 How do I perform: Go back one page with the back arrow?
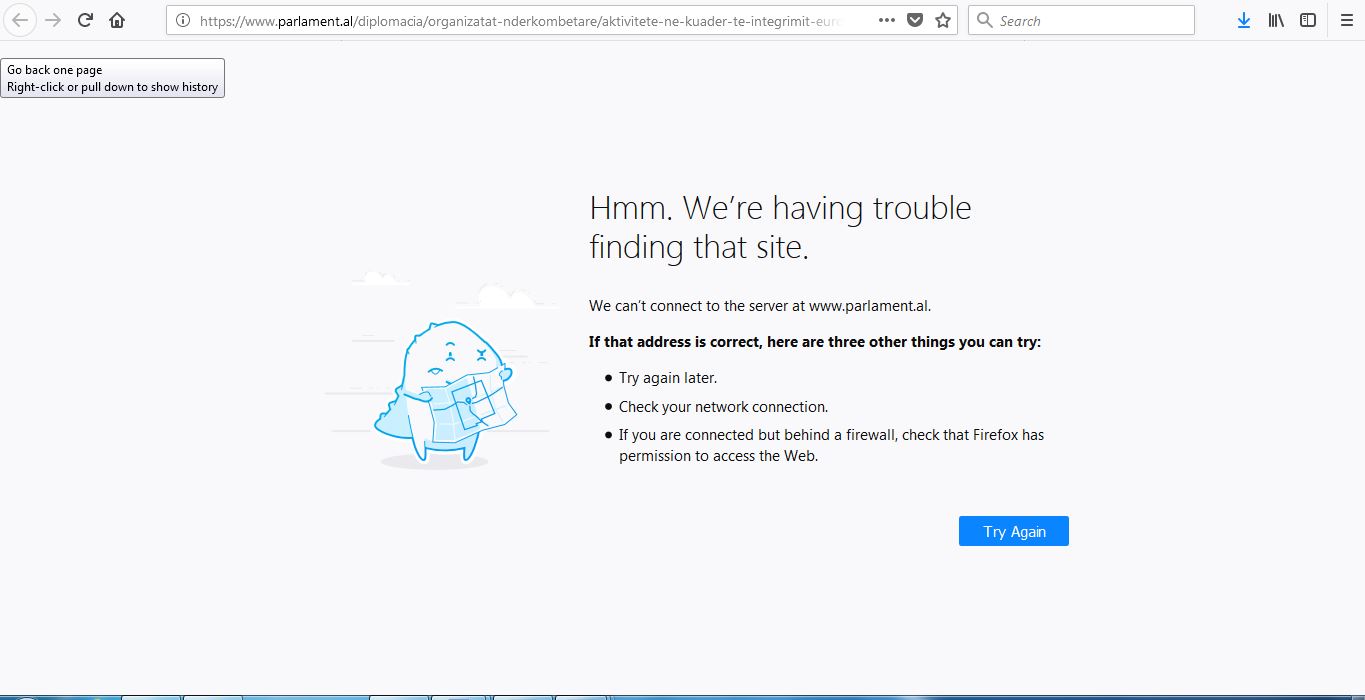(x=20, y=20)
